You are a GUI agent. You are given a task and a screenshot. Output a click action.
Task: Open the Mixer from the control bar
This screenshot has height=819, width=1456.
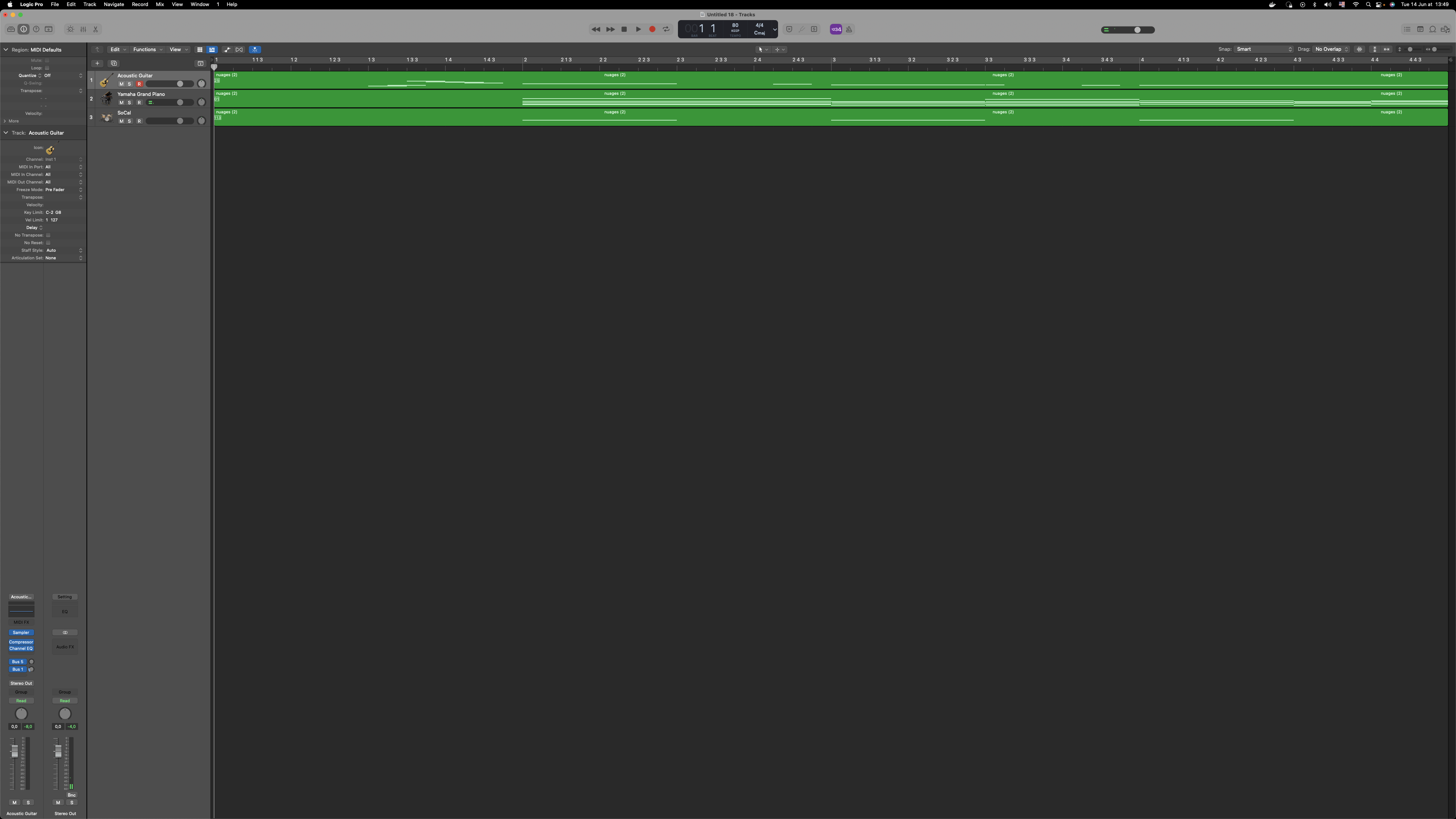(83, 30)
